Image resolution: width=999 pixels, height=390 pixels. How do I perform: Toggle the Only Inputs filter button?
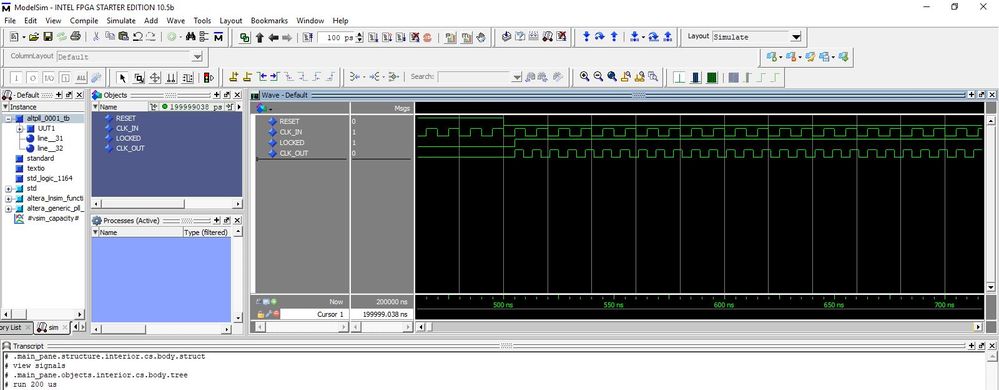tap(16, 78)
